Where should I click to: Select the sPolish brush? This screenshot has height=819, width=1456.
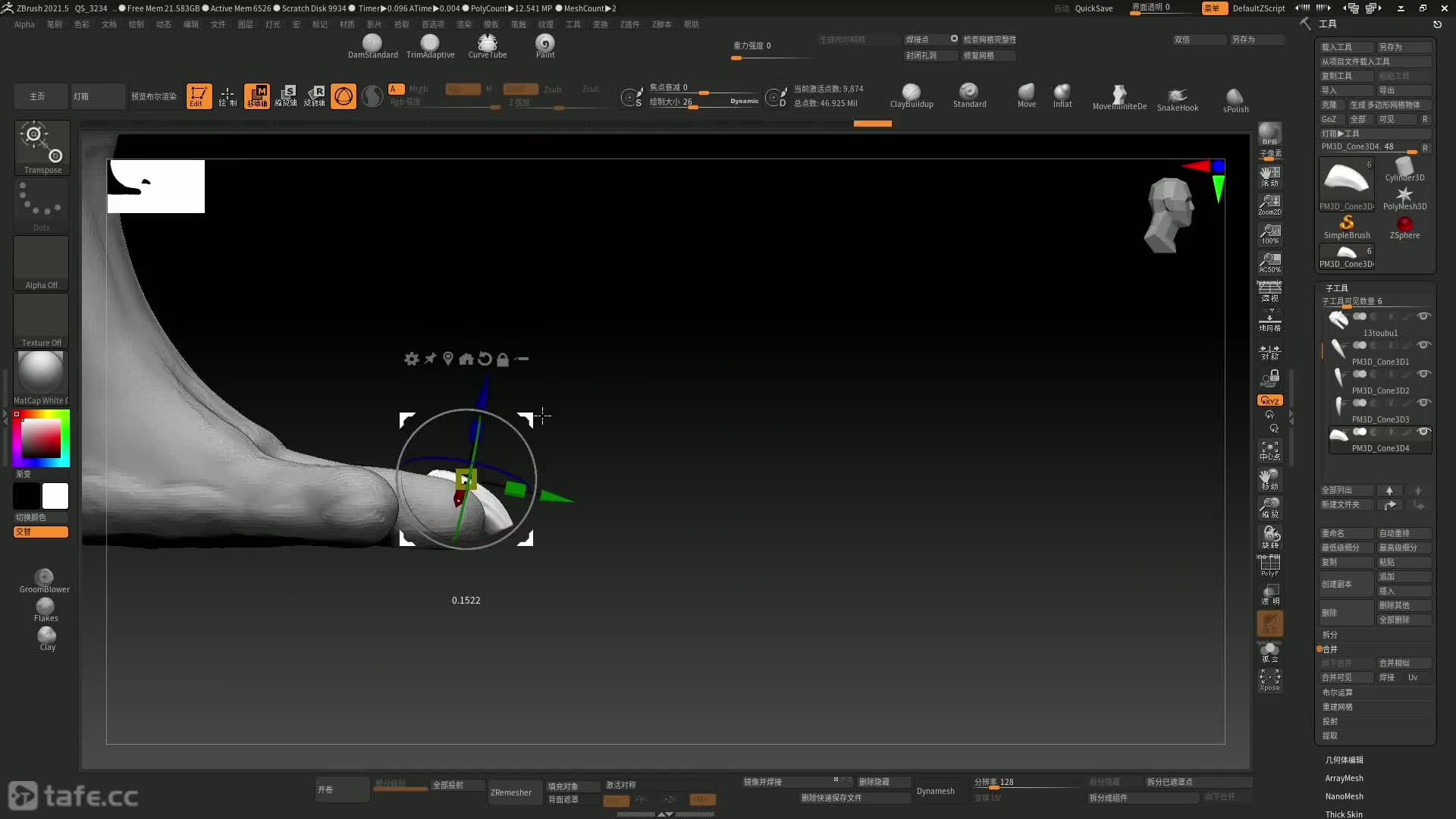point(1235,99)
